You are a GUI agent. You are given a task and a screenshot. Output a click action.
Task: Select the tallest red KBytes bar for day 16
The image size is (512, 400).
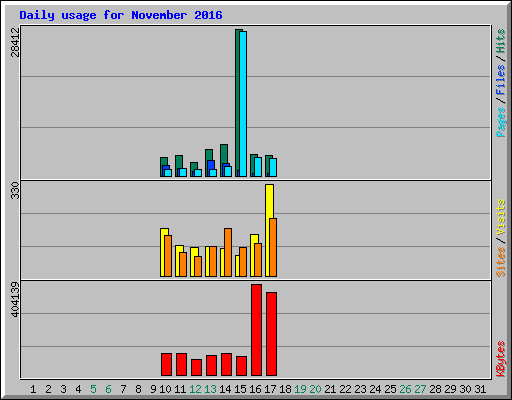(x=256, y=330)
